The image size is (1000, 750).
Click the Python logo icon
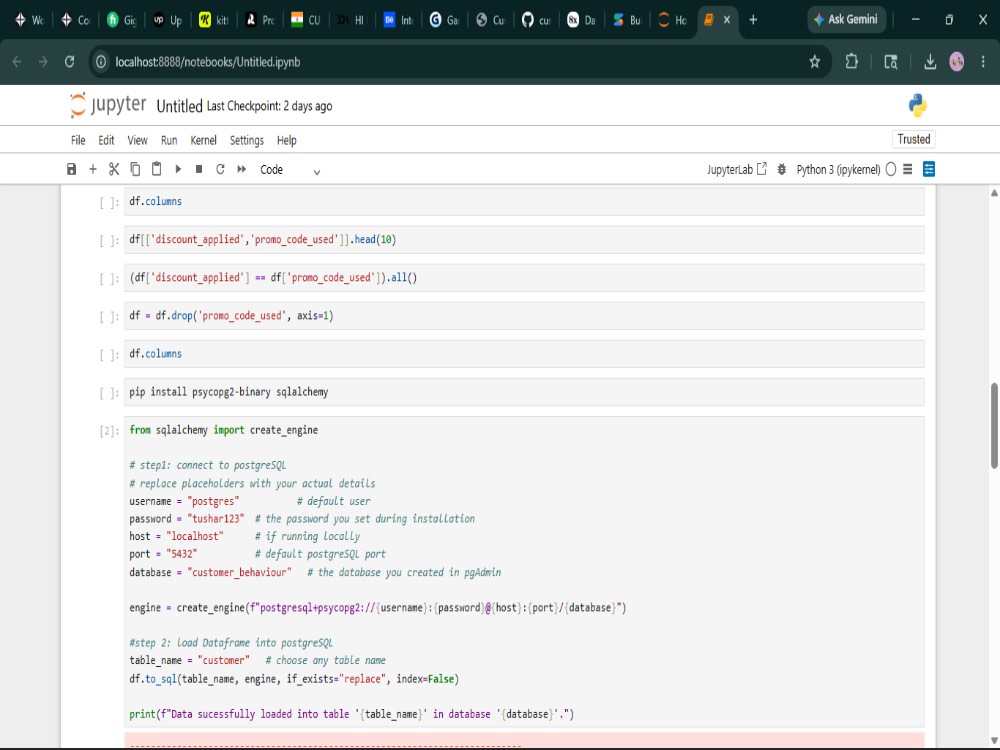[x=917, y=105]
